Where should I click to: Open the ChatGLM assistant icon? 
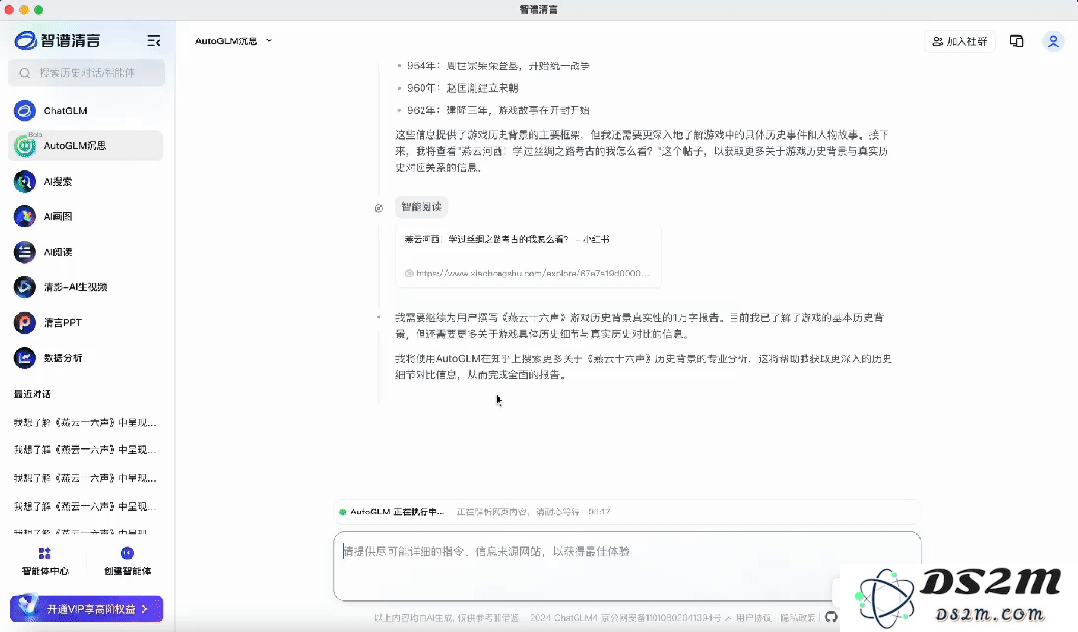tap(25, 110)
